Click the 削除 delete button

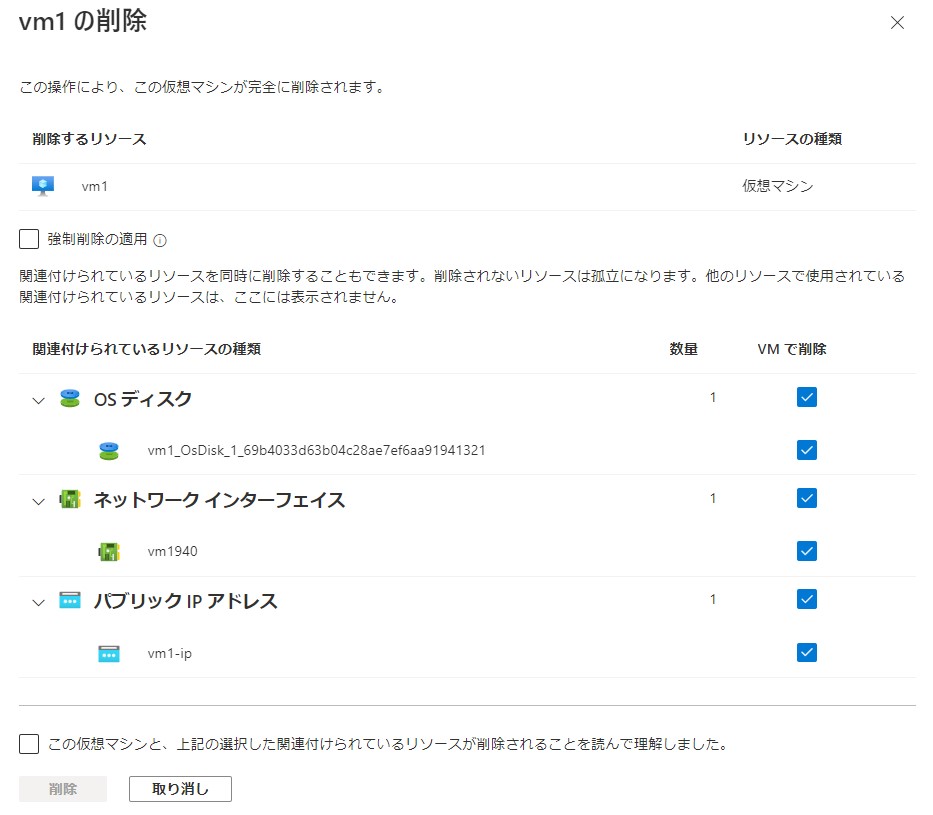pyautogui.click(x=63, y=789)
